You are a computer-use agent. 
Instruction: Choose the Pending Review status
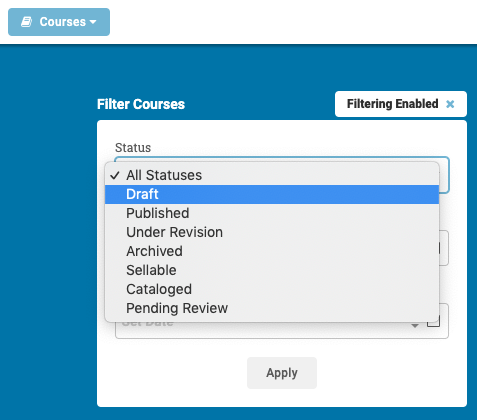coord(272,308)
